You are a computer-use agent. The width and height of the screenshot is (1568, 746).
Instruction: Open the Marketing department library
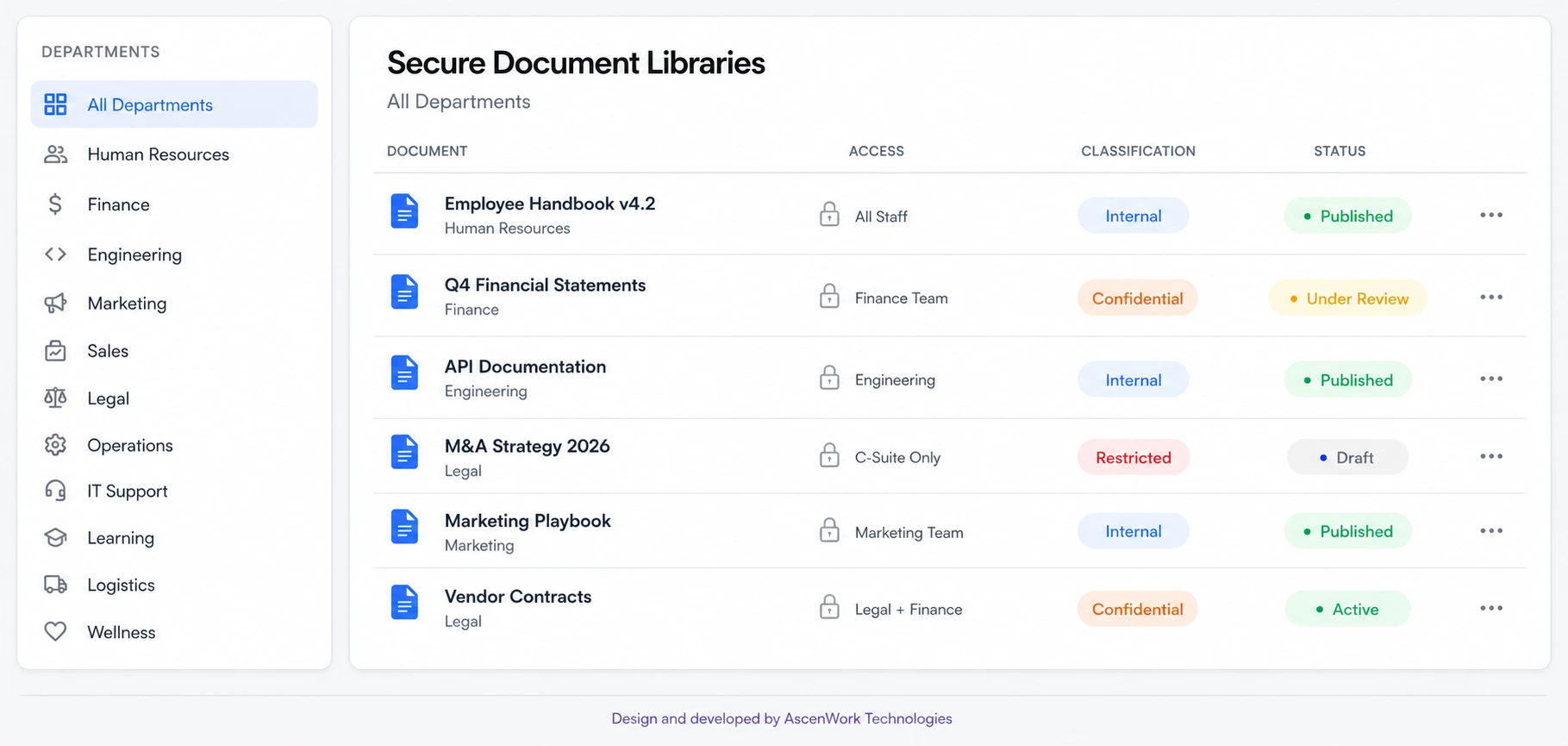(174, 303)
